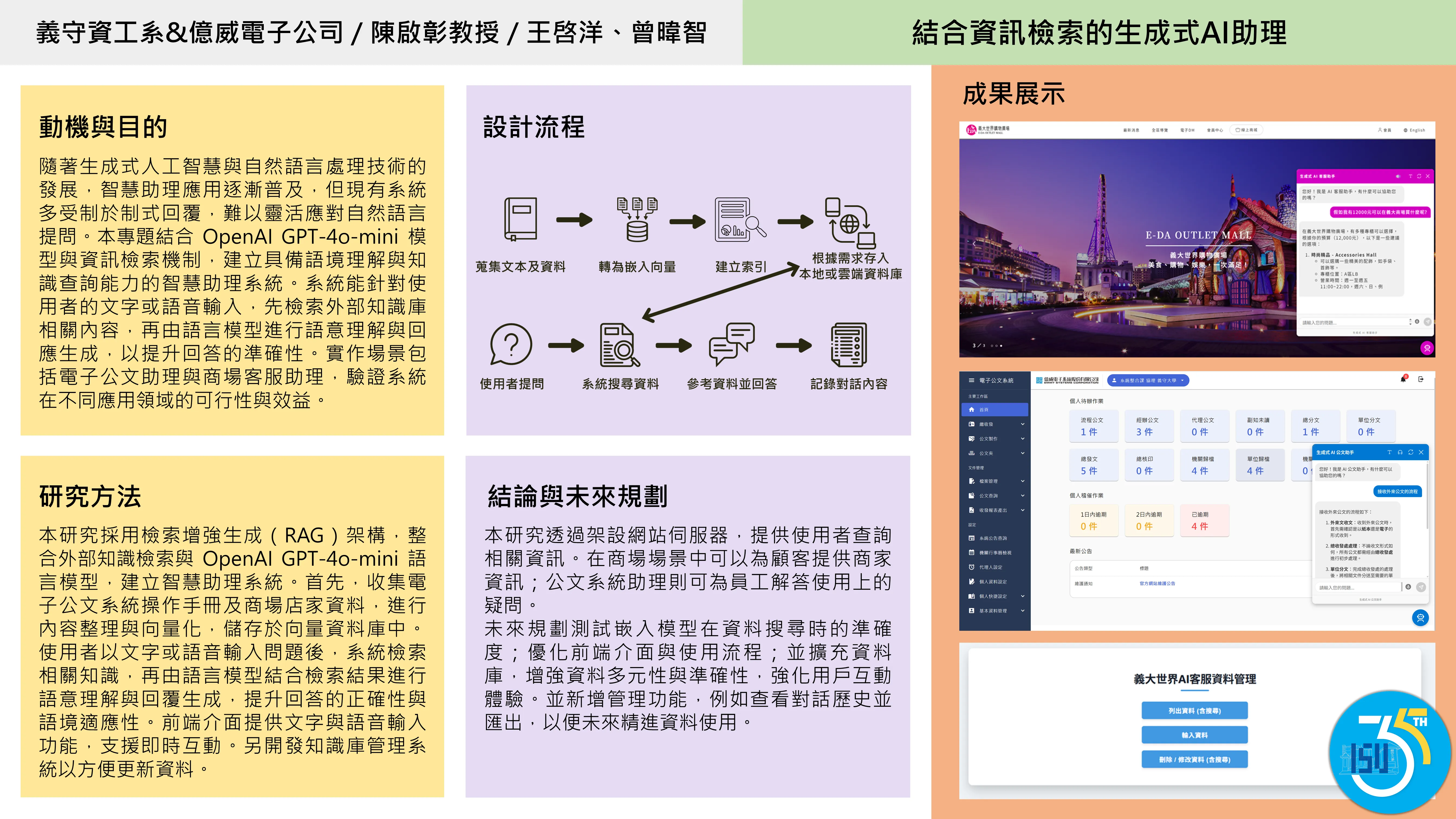
Task: Click the blue robot chatbot launcher button
Action: click(x=1421, y=618)
